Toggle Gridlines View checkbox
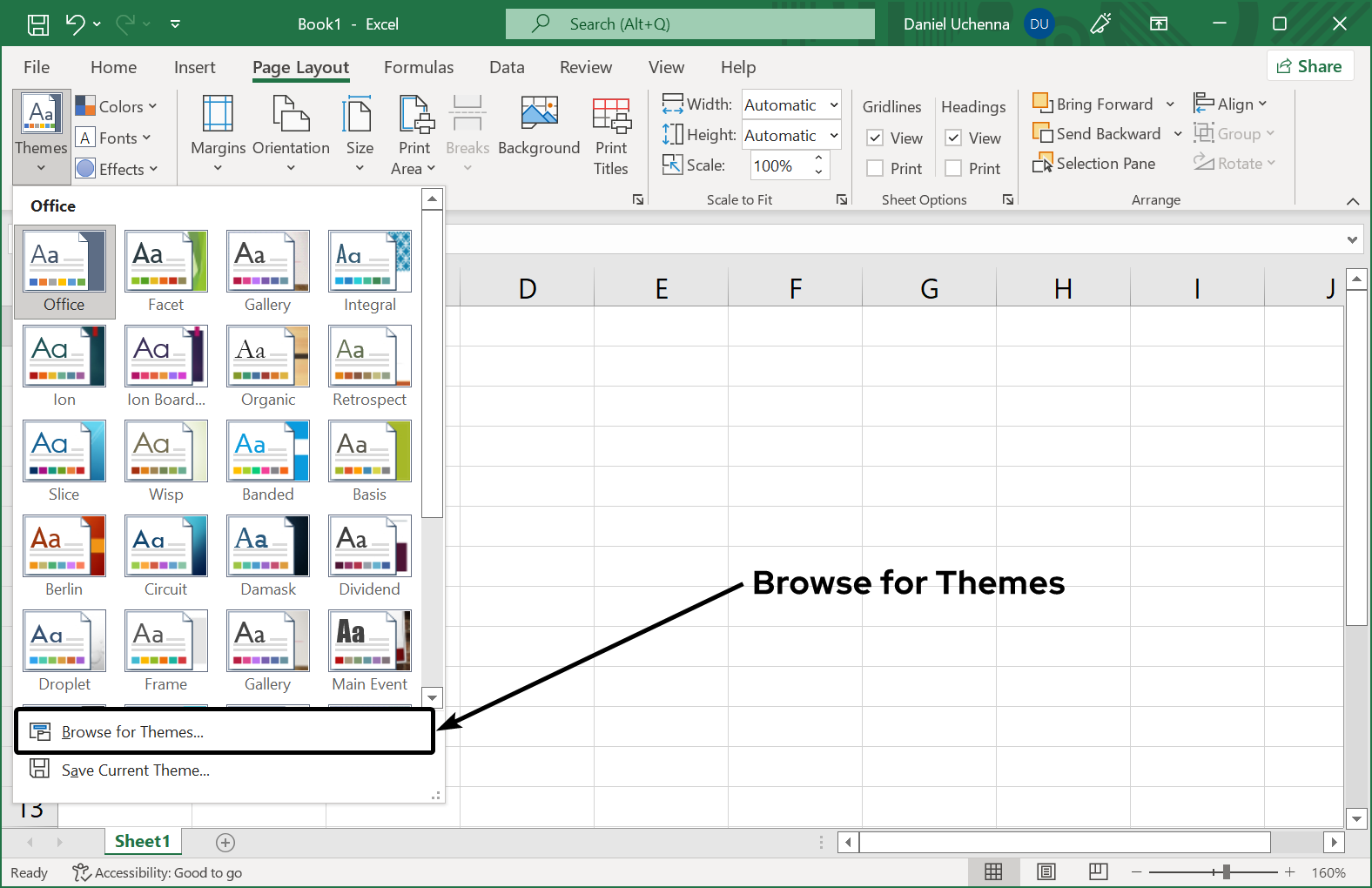This screenshot has height=888, width=1372. click(876, 138)
